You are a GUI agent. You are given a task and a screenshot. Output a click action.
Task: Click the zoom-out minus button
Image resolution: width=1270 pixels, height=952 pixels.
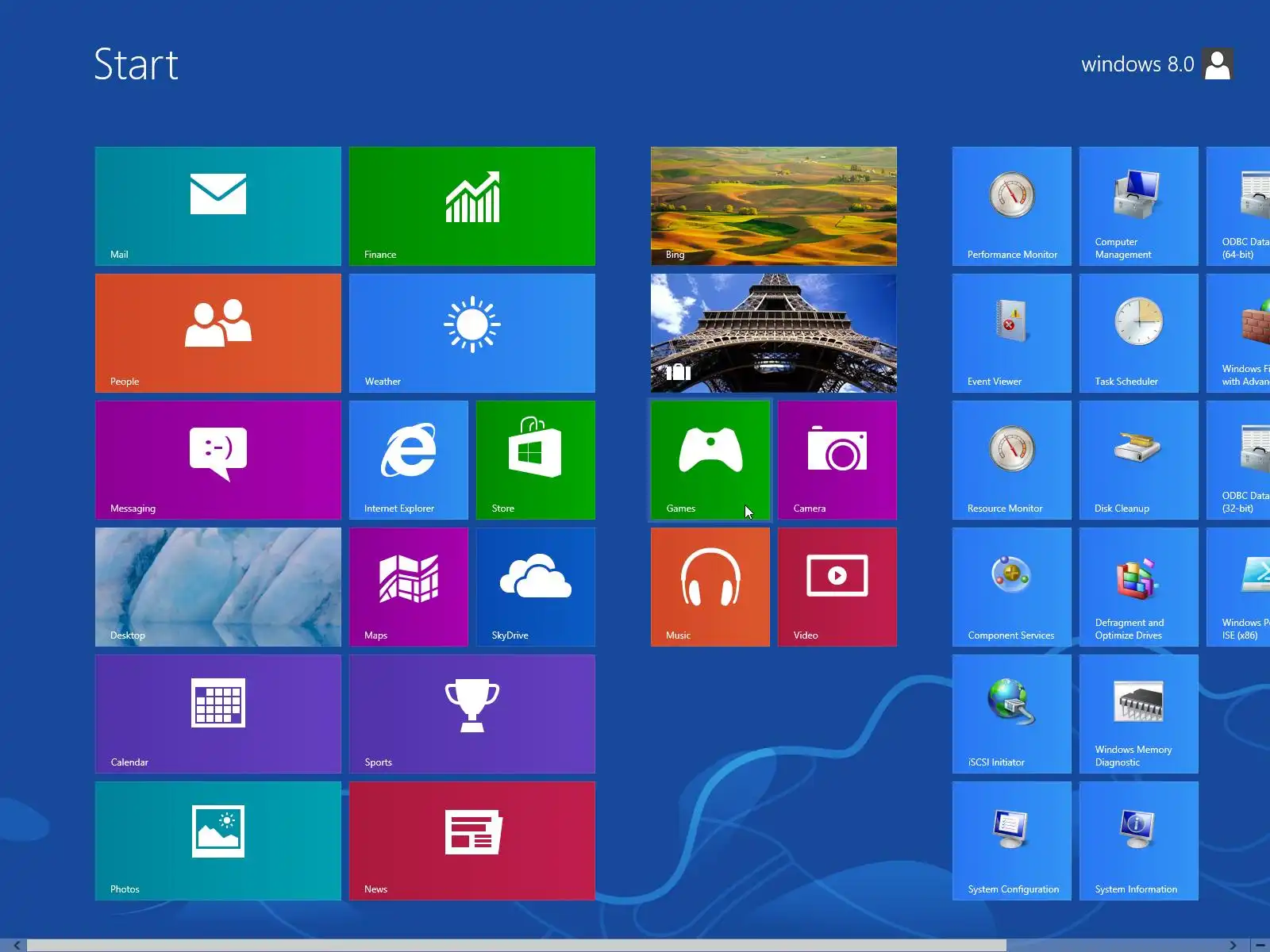[1260, 945]
